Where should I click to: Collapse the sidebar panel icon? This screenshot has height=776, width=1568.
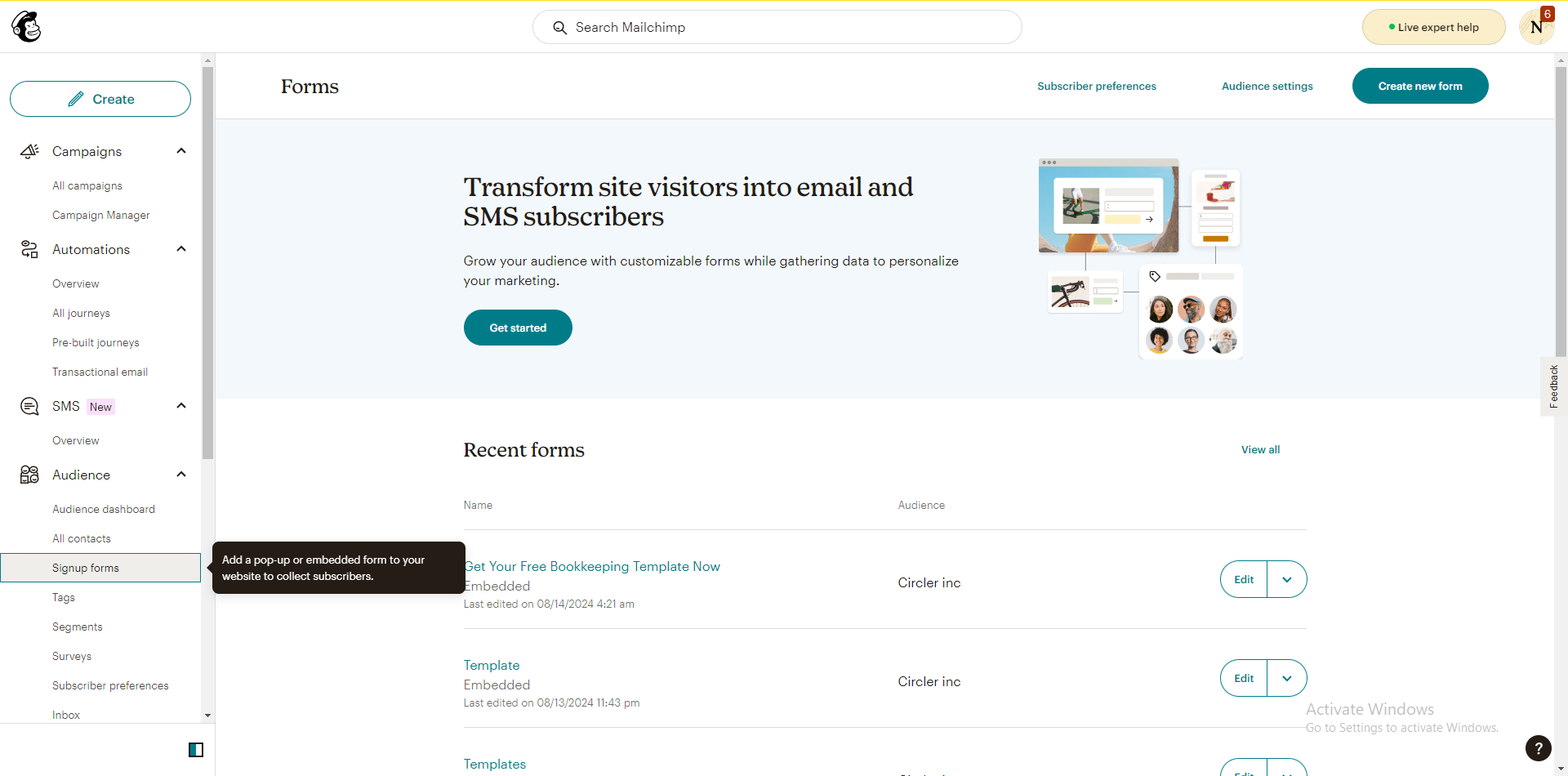[196, 750]
